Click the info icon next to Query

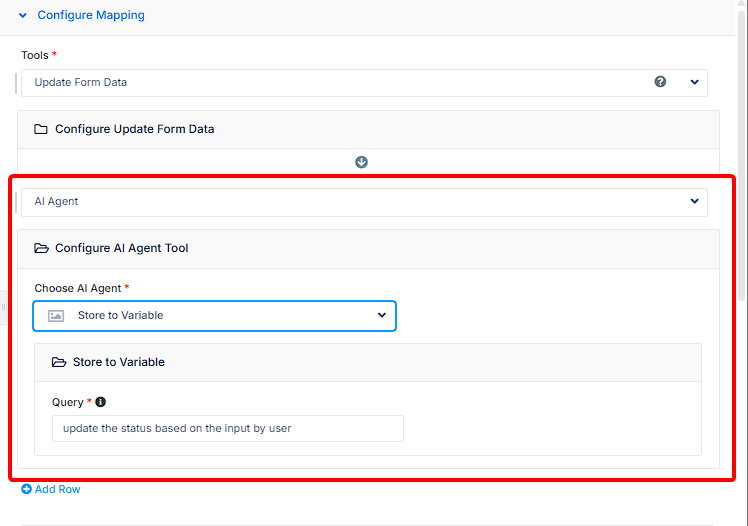coord(100,402)
